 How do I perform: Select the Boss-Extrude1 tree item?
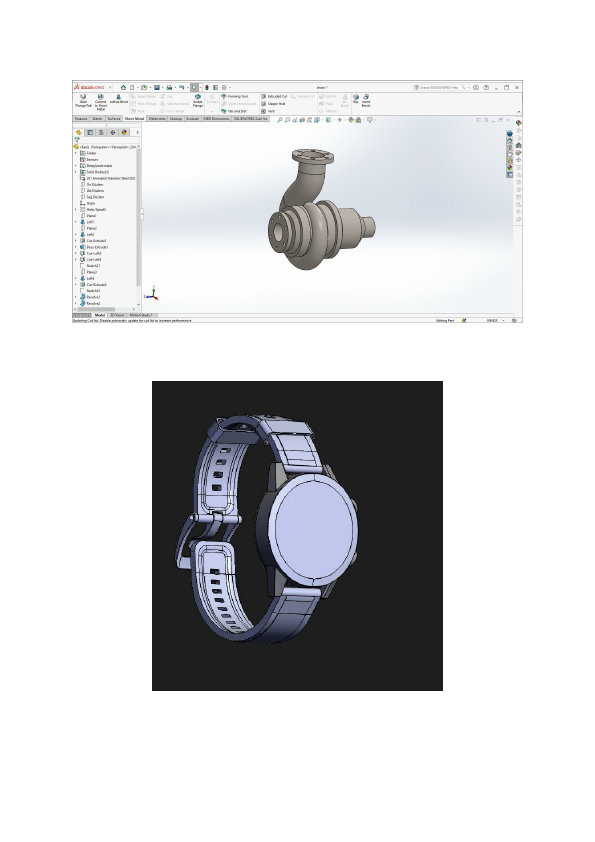94,247
